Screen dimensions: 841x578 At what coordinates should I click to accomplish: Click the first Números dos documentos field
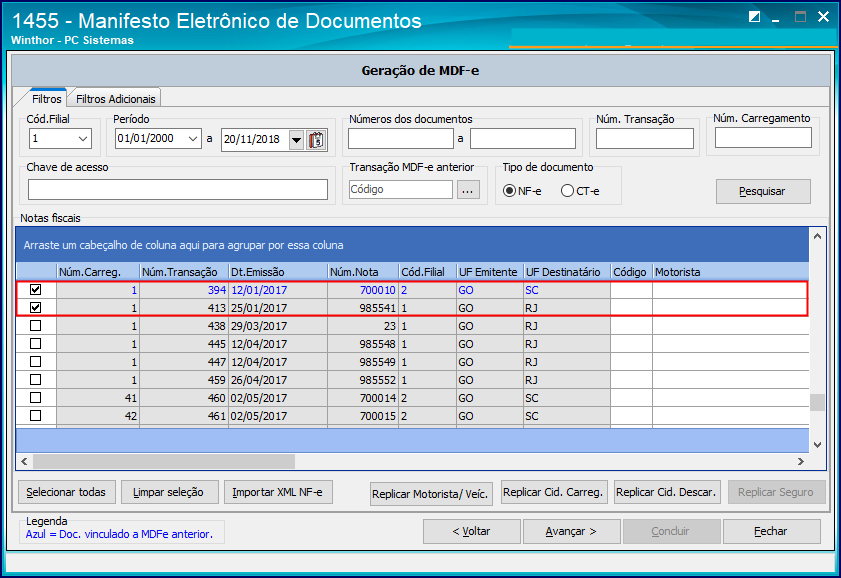(401, 138)
